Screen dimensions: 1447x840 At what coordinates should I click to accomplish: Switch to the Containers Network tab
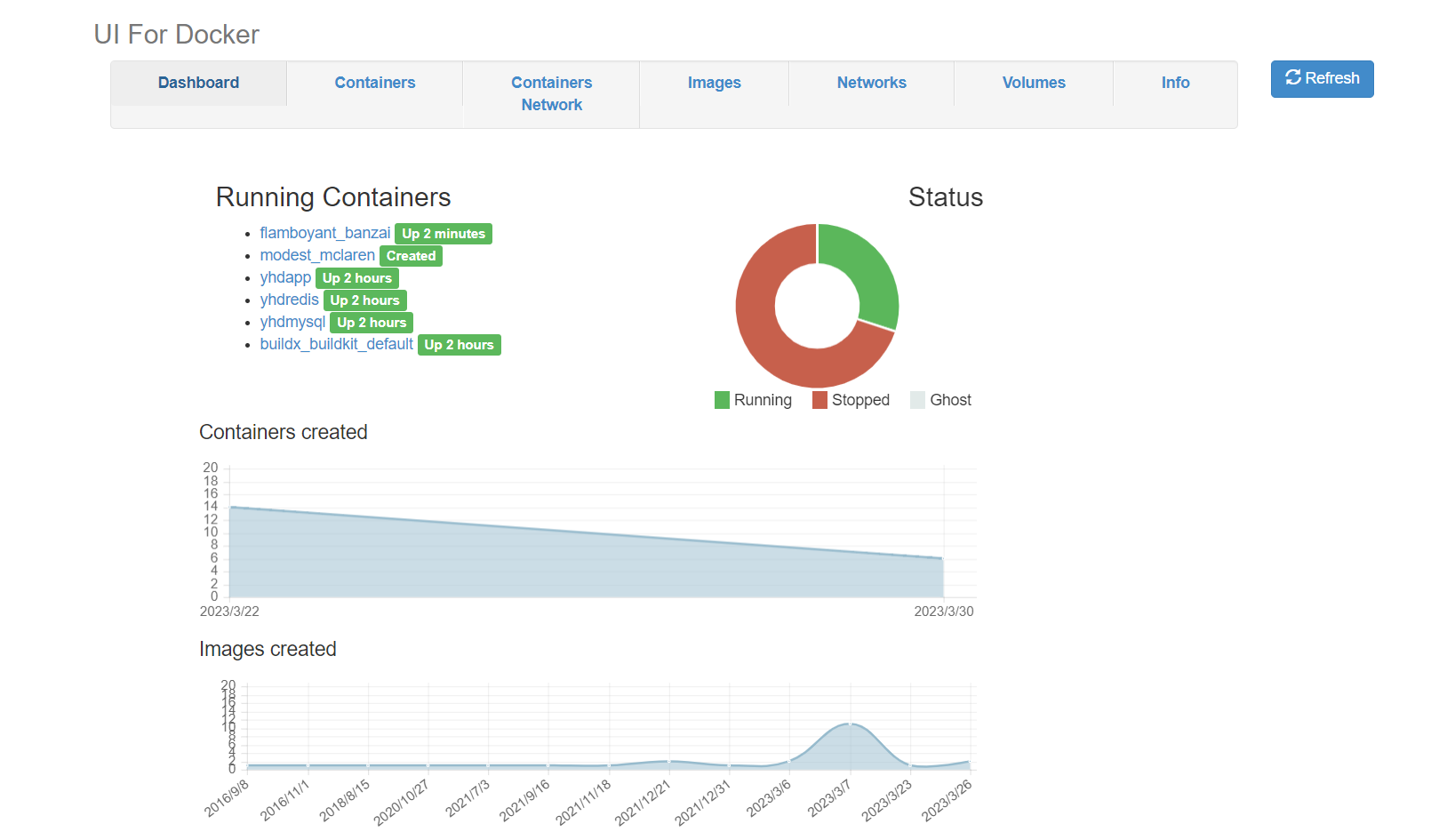coord(552,93)
